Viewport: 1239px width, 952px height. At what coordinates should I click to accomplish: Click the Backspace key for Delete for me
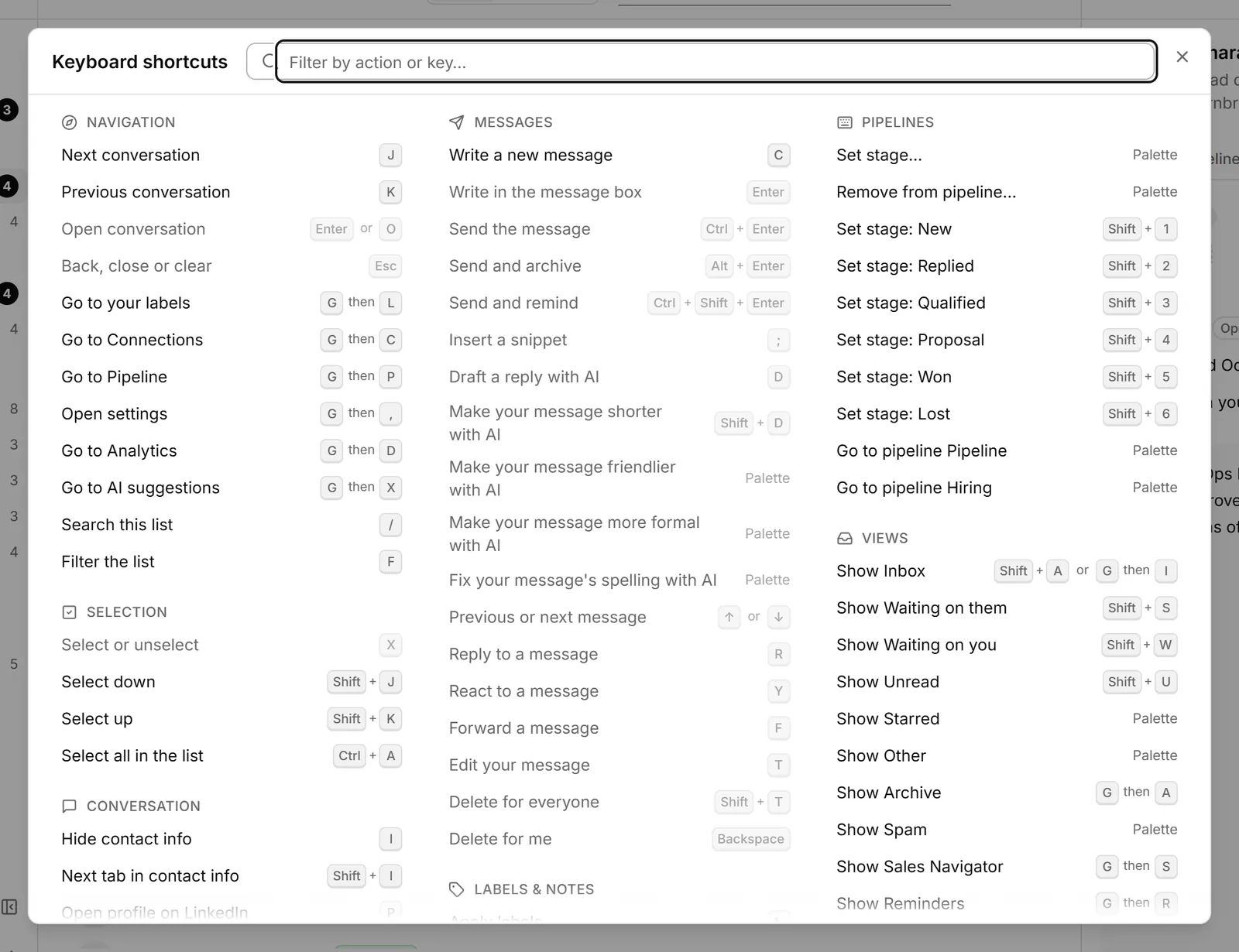(750, 839)
